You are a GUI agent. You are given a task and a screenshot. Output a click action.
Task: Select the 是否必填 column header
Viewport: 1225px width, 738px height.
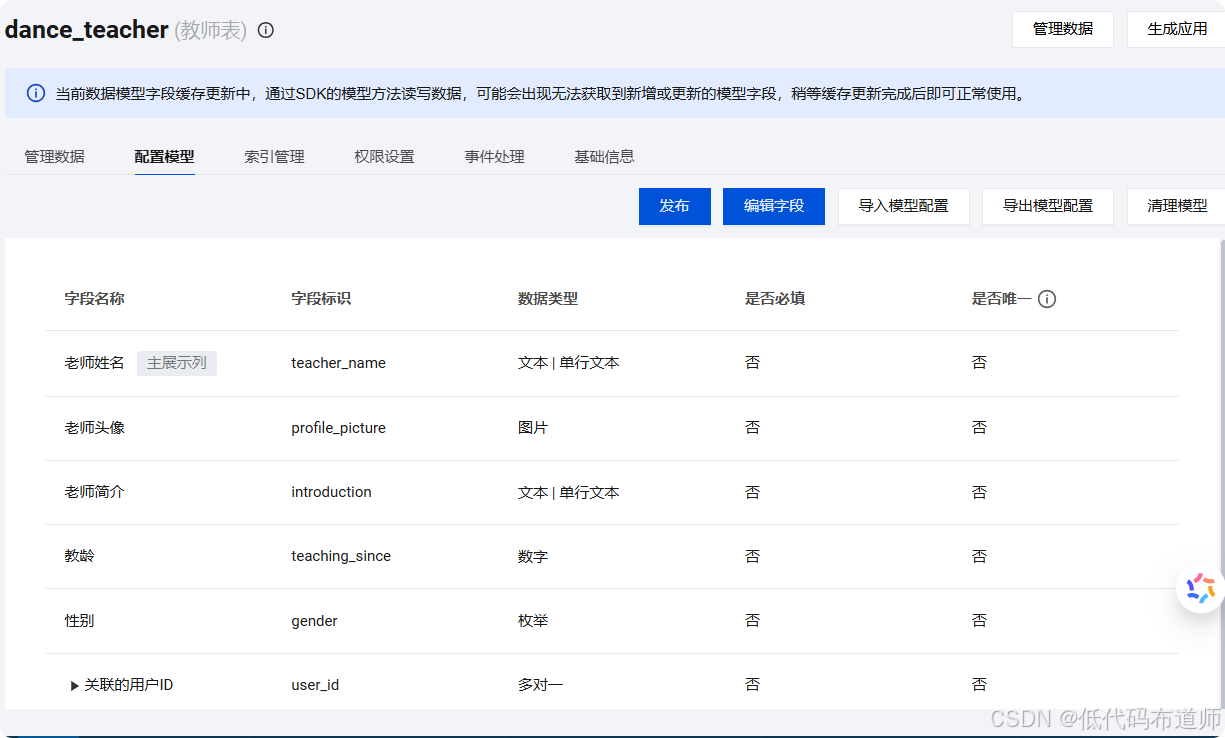tap(775, 299)
